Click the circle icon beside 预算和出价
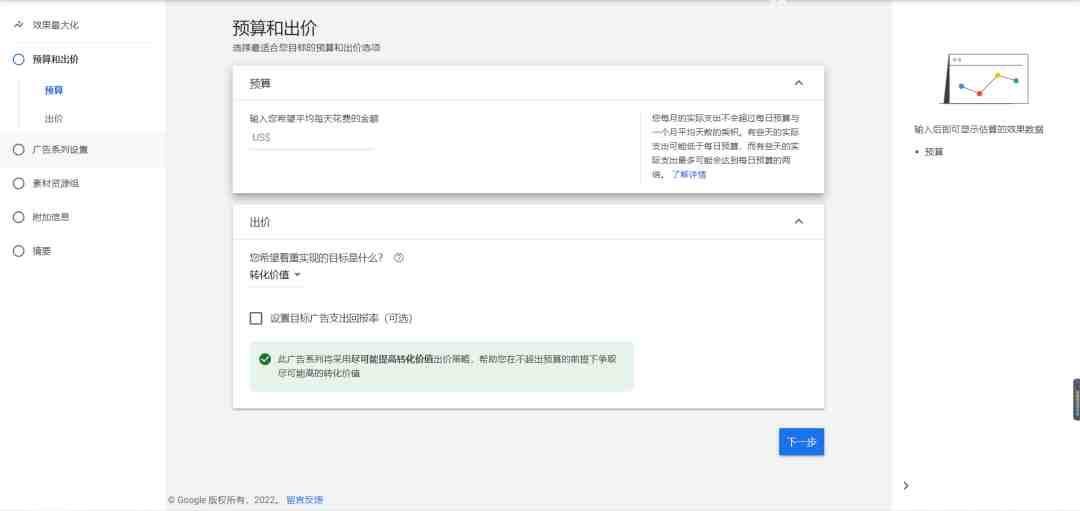Screen dimensions: 1080x511 pyautogui.click(x=19, y=59)
